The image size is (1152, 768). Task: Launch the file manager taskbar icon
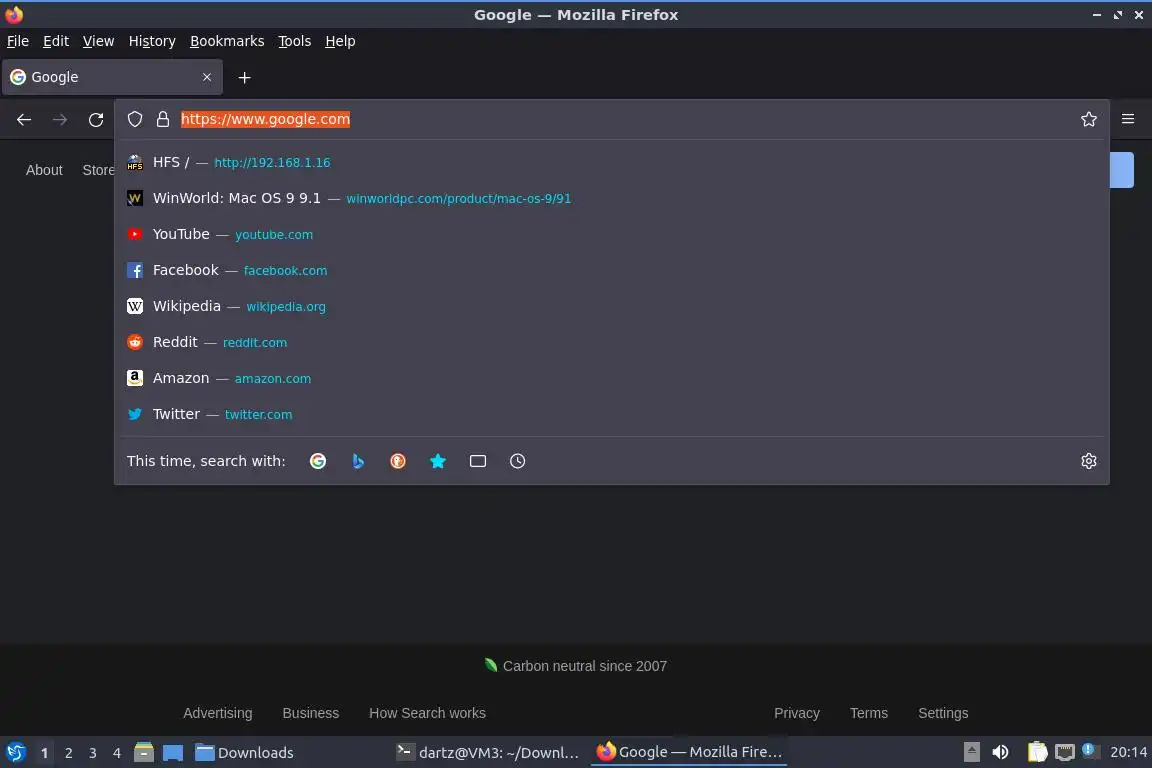[144, 752]
